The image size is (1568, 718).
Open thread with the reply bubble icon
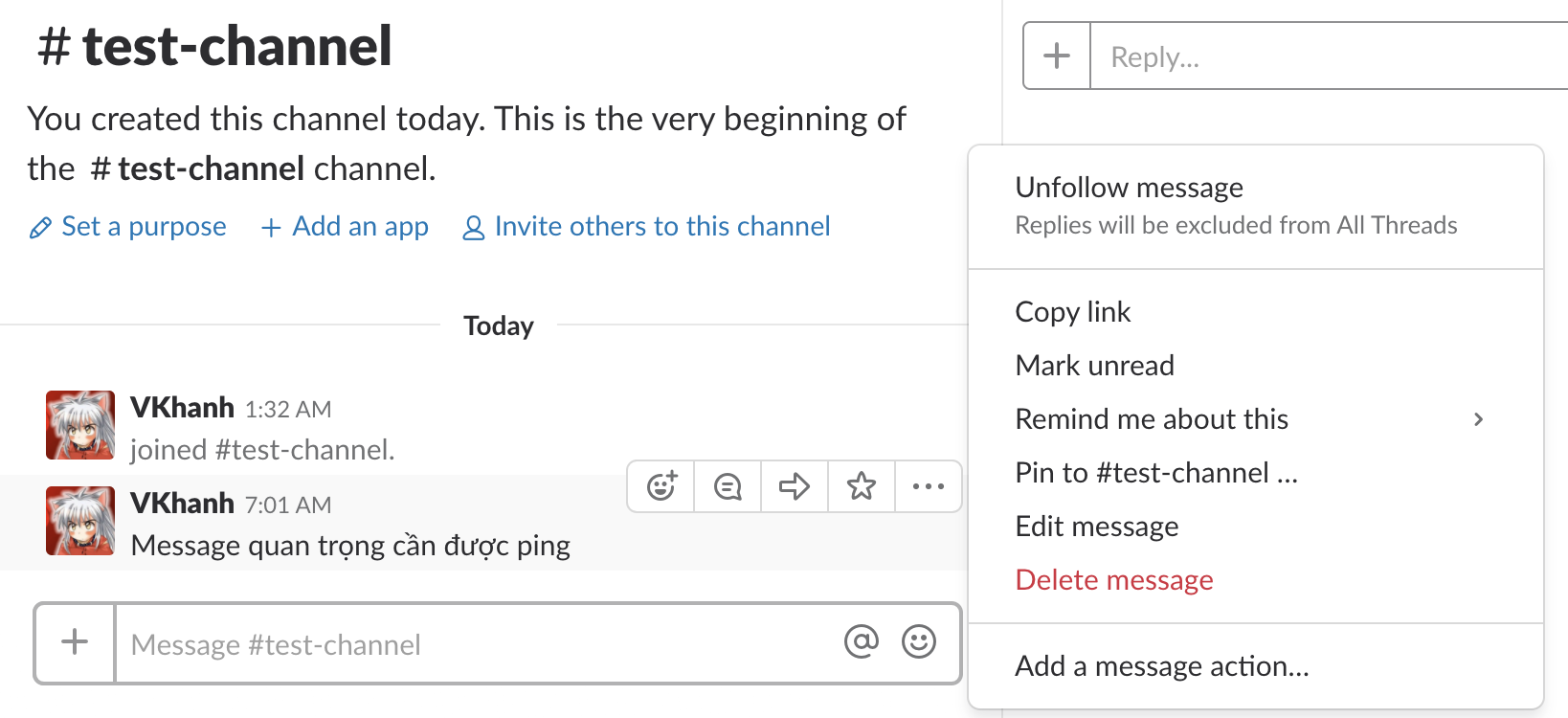pos(728,486)
